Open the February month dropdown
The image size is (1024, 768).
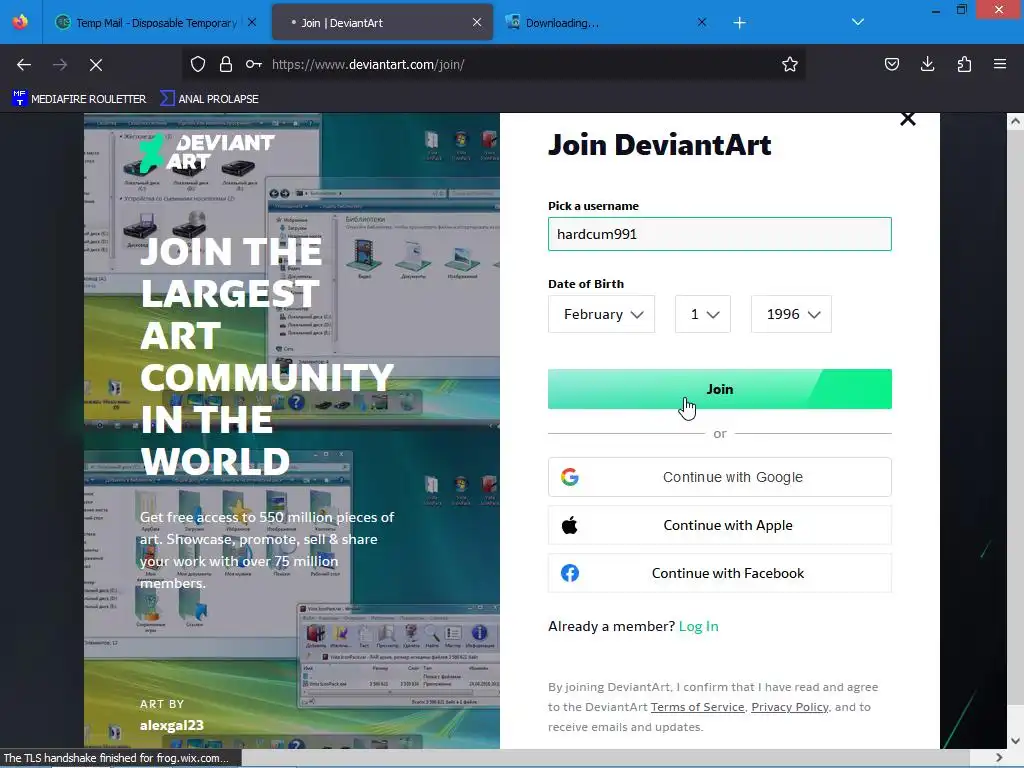point(601,314)
